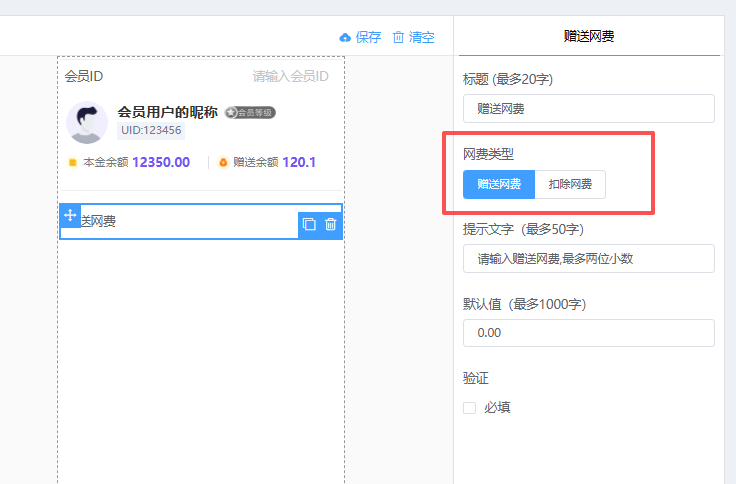Select 扣除网费 fee type option

[x=570, y=184]
